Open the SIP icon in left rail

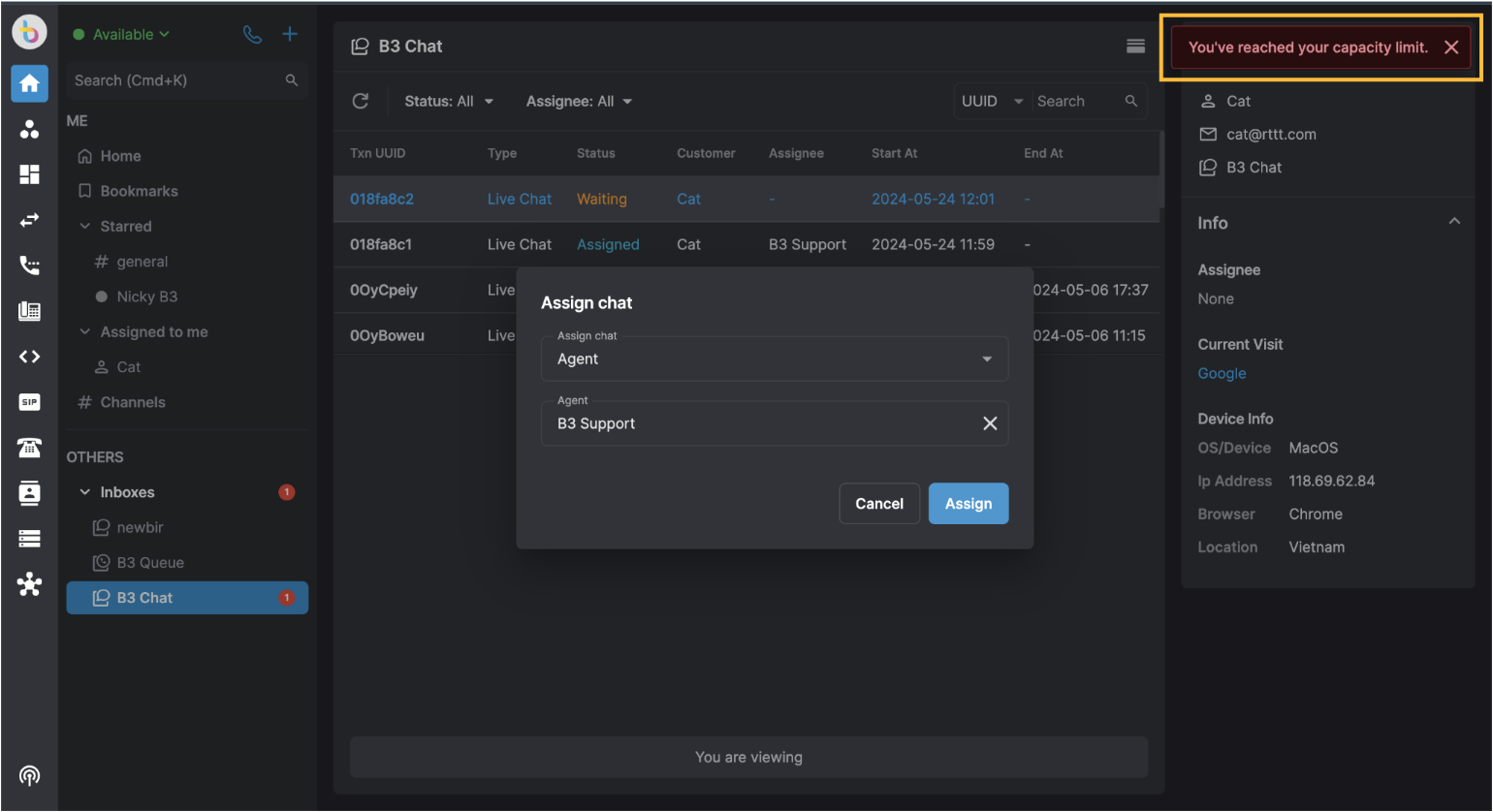30,402
